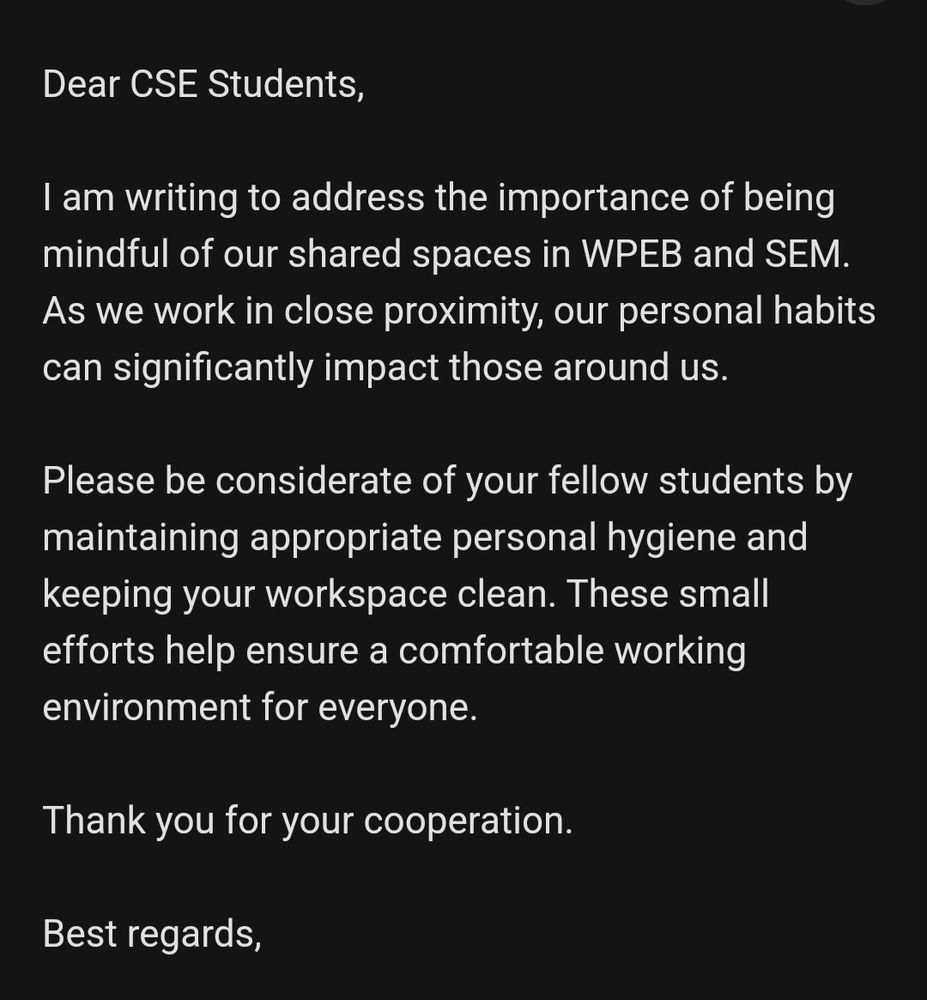
Task: Click the words 'personal habits'
Action: click(x=747, y=311)
